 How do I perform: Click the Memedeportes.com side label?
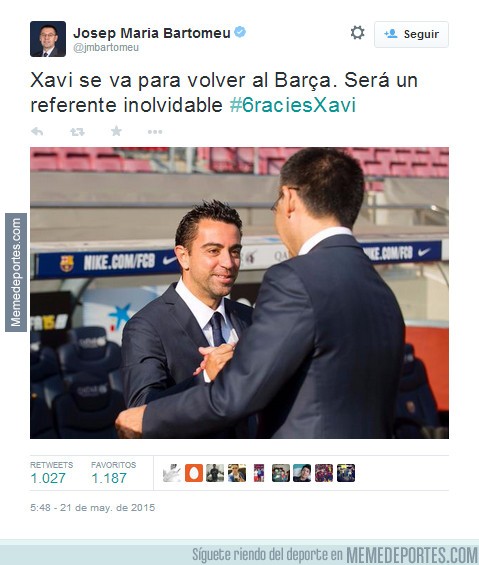16,272
